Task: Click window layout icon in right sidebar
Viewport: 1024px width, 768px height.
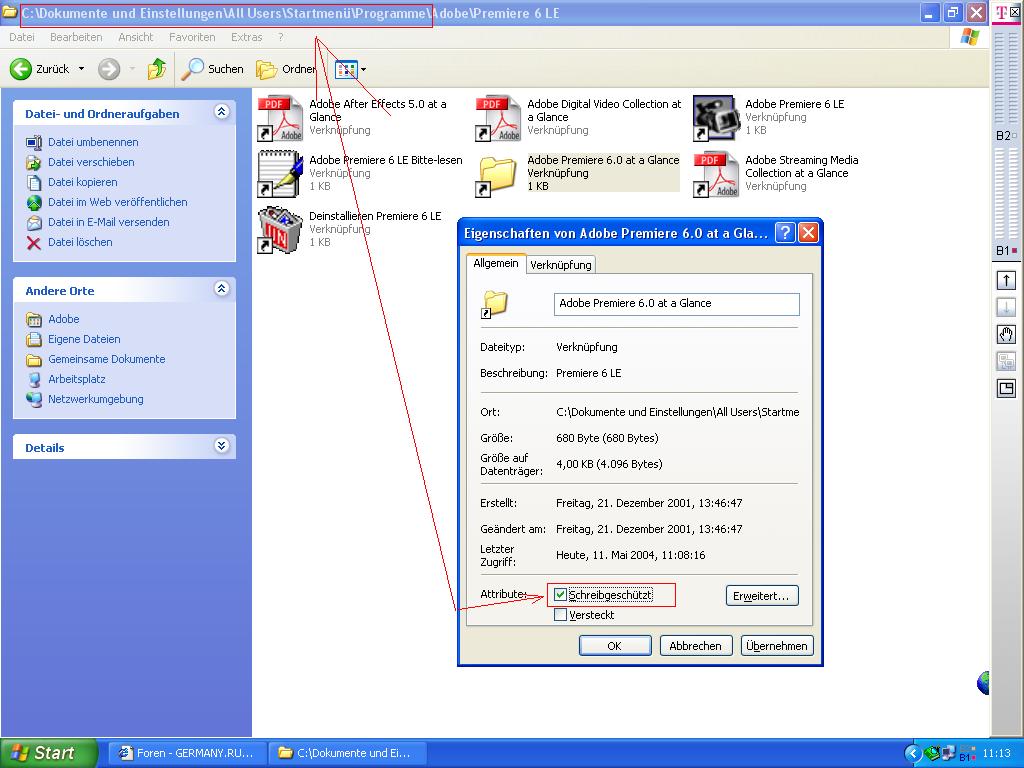Action: click(x=1006, y=389)
